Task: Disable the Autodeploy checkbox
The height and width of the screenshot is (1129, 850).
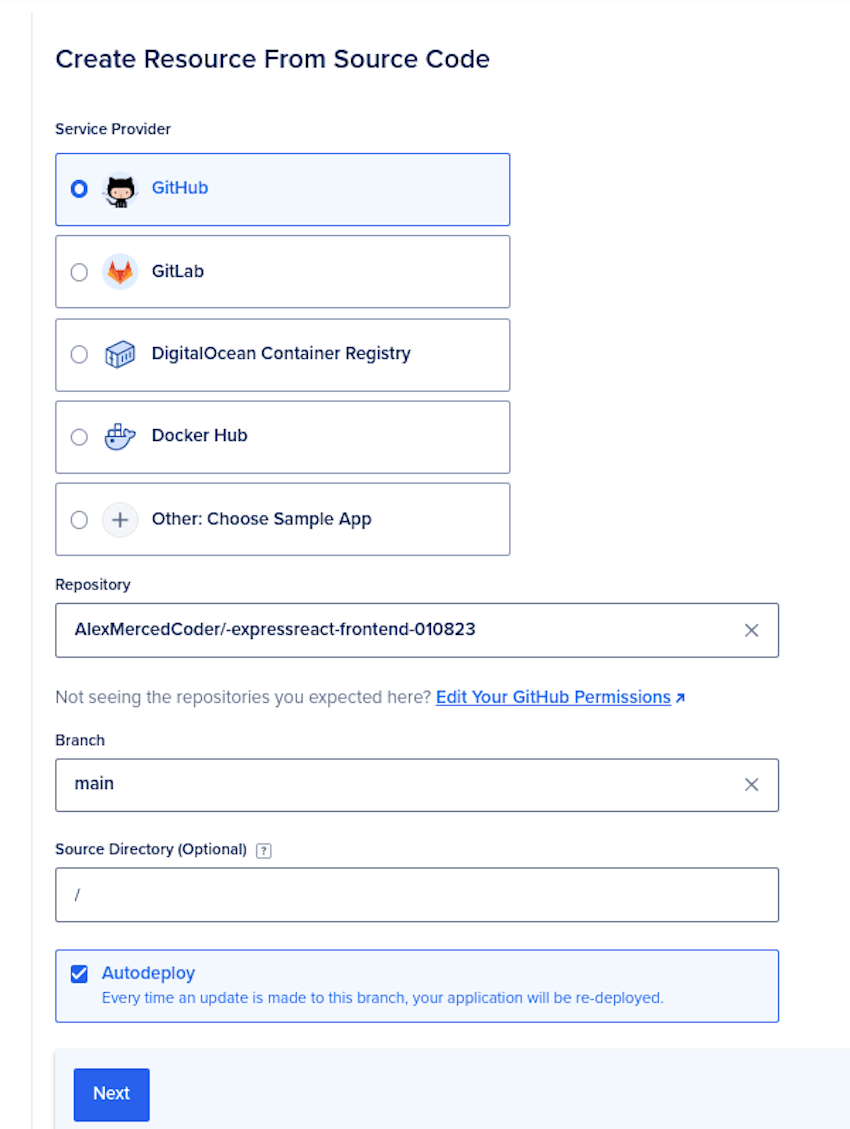Action: click(x=79, y=973)
